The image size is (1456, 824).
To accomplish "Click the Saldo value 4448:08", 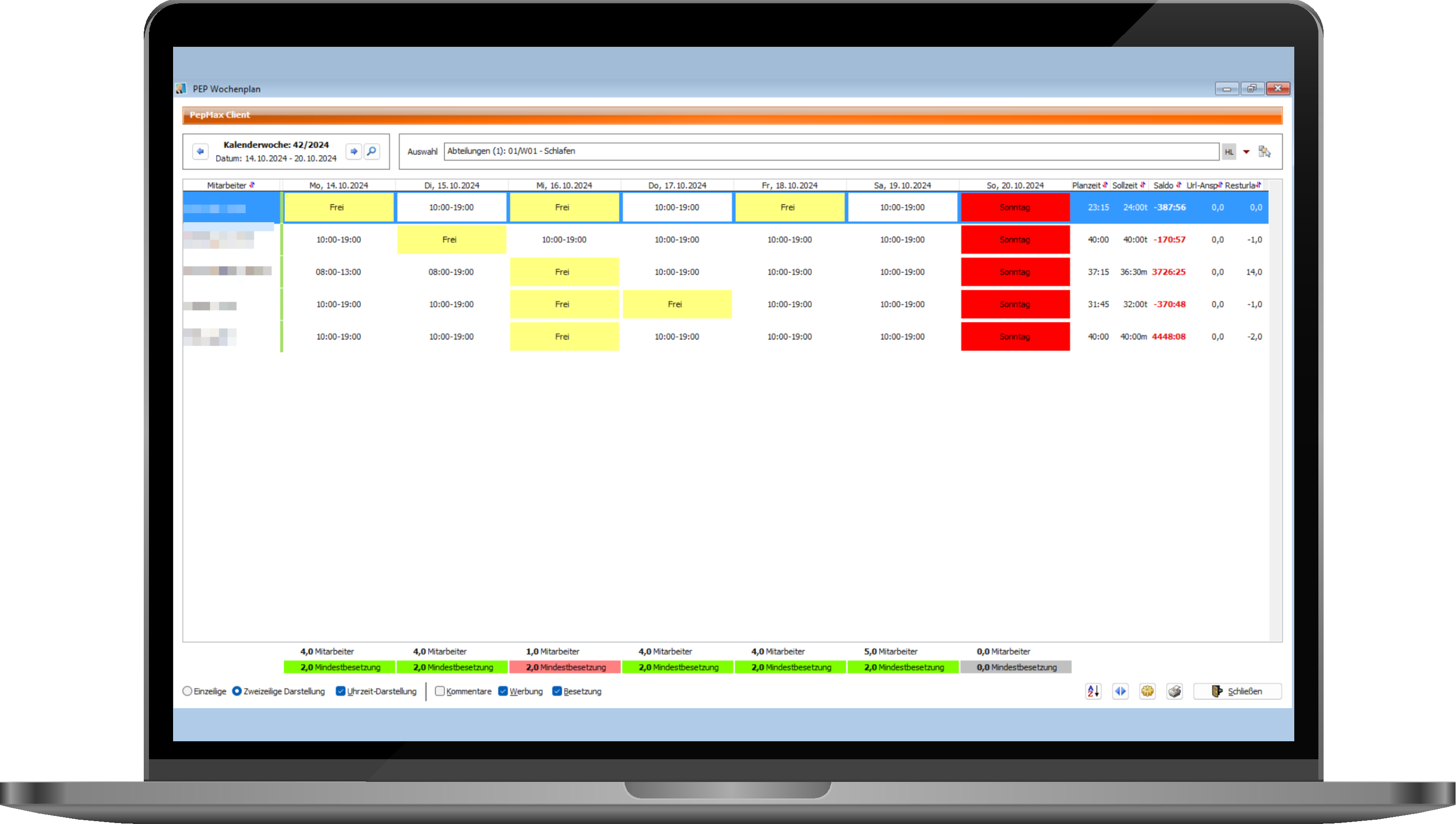I will 1168,336.
